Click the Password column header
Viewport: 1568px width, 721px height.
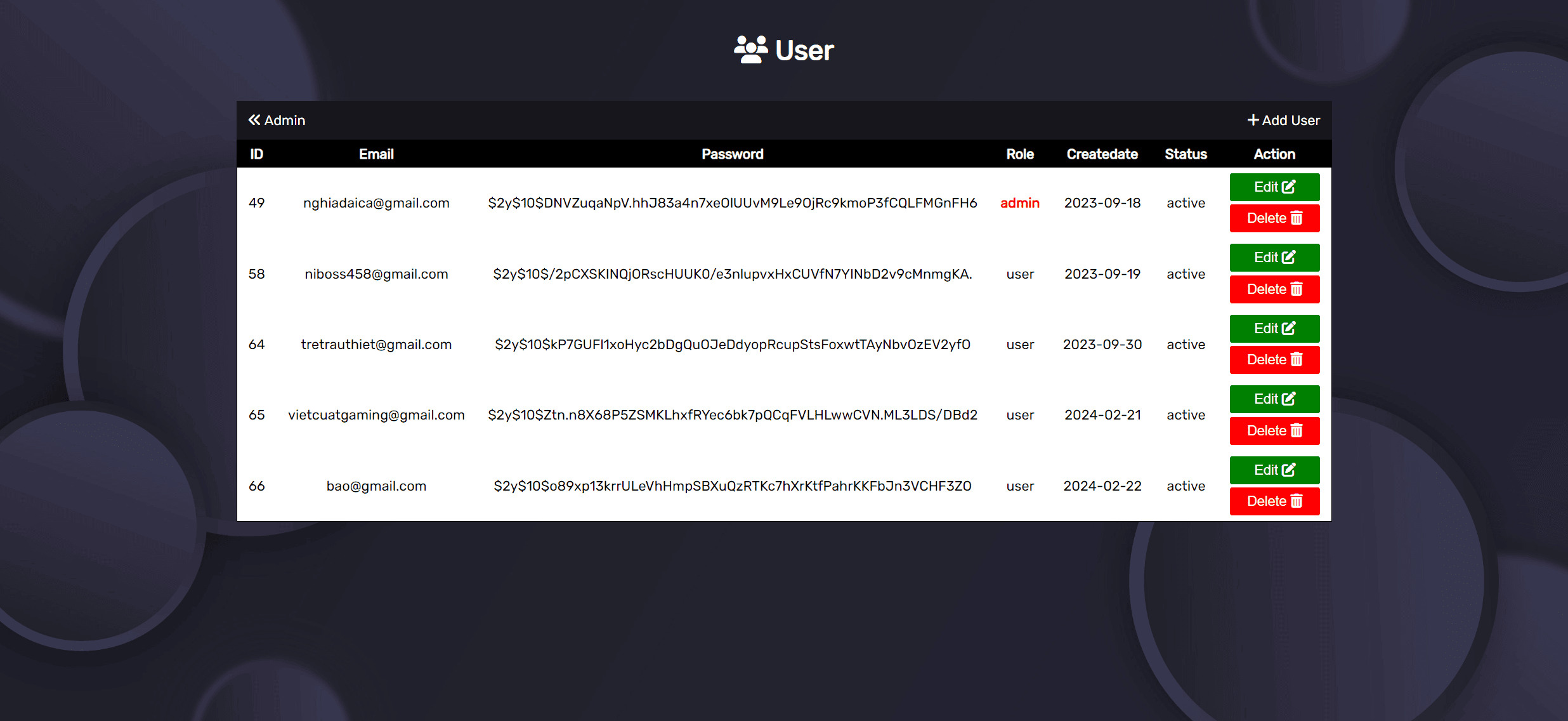(x=732, y=154)
